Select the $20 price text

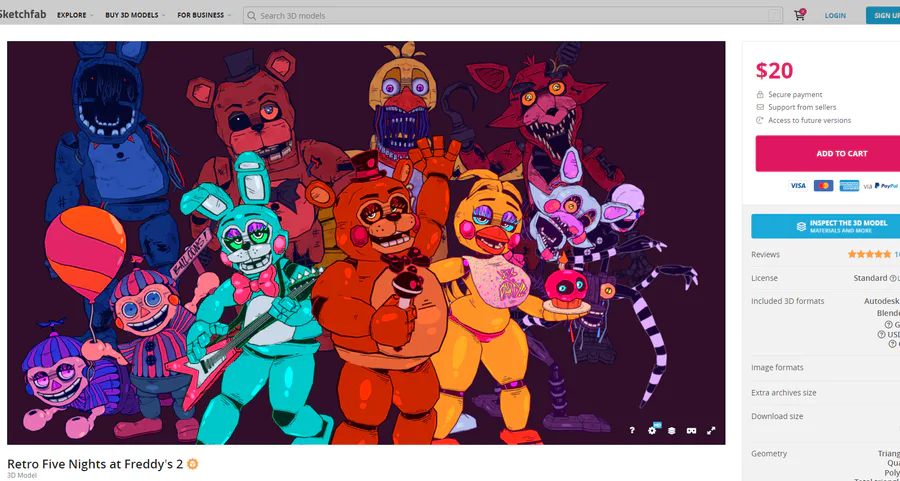774,71
